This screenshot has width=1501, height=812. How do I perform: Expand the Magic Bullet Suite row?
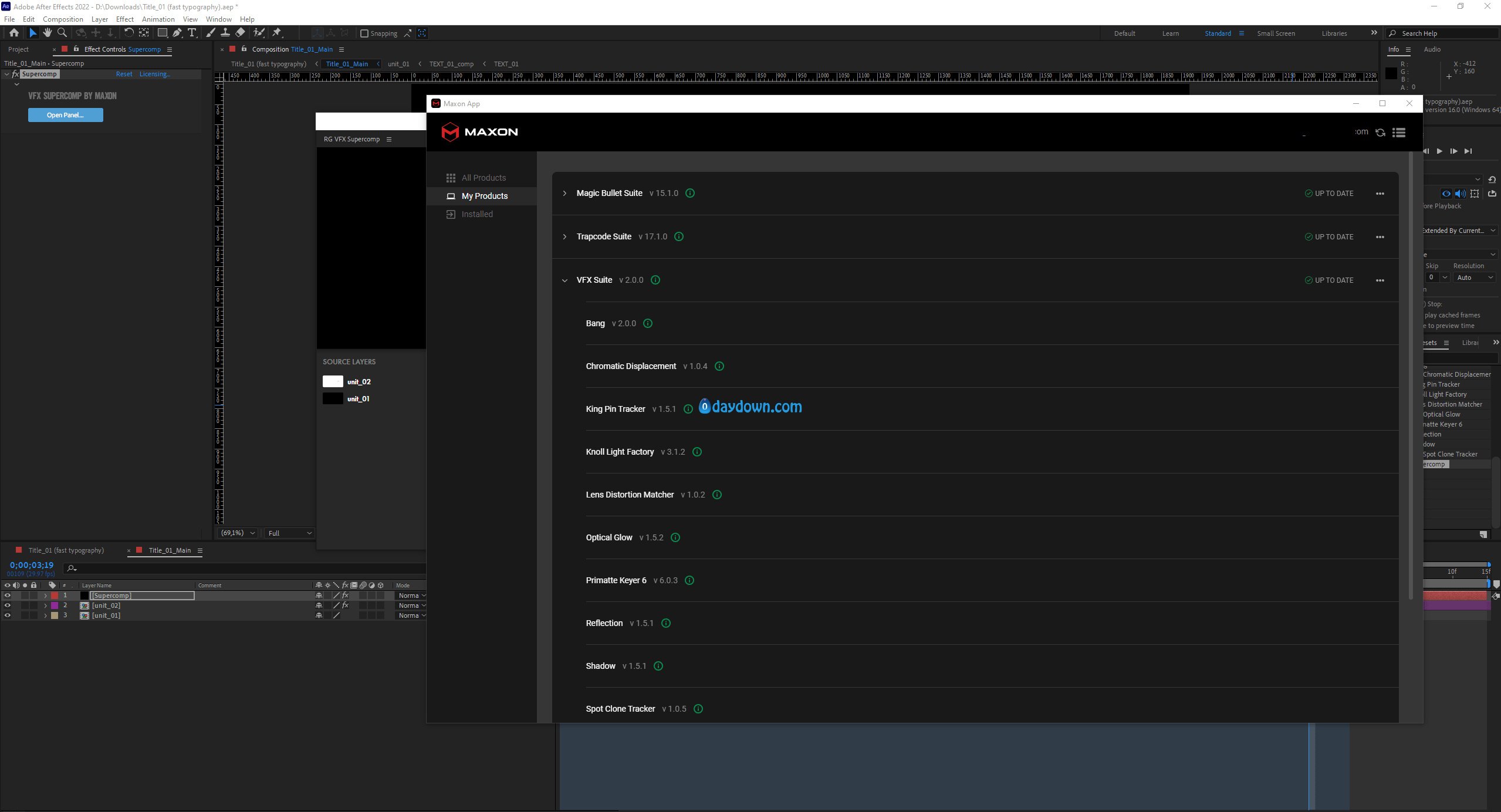click(564, 193)
